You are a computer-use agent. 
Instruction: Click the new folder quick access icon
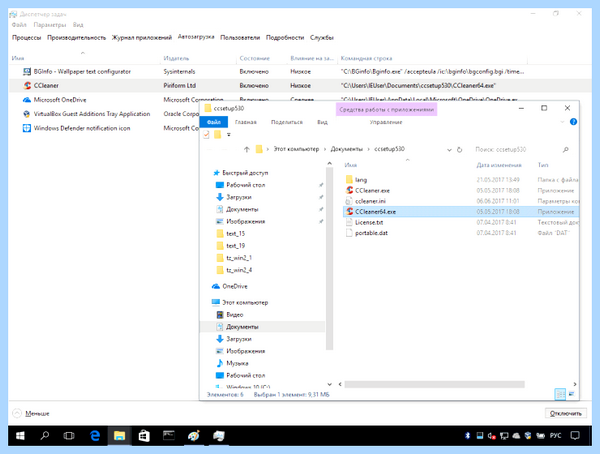(x=217, y=134)
